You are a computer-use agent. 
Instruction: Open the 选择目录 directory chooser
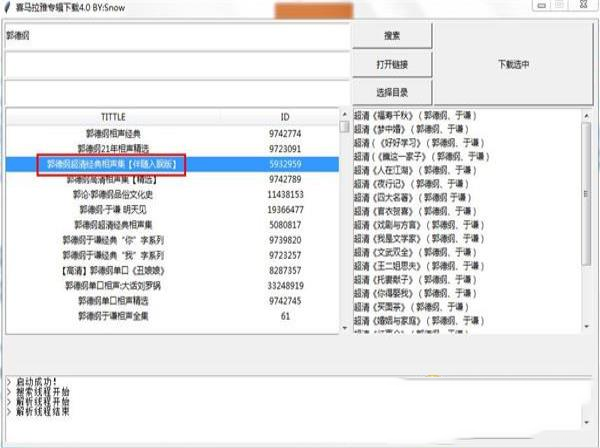click(391, 93)
